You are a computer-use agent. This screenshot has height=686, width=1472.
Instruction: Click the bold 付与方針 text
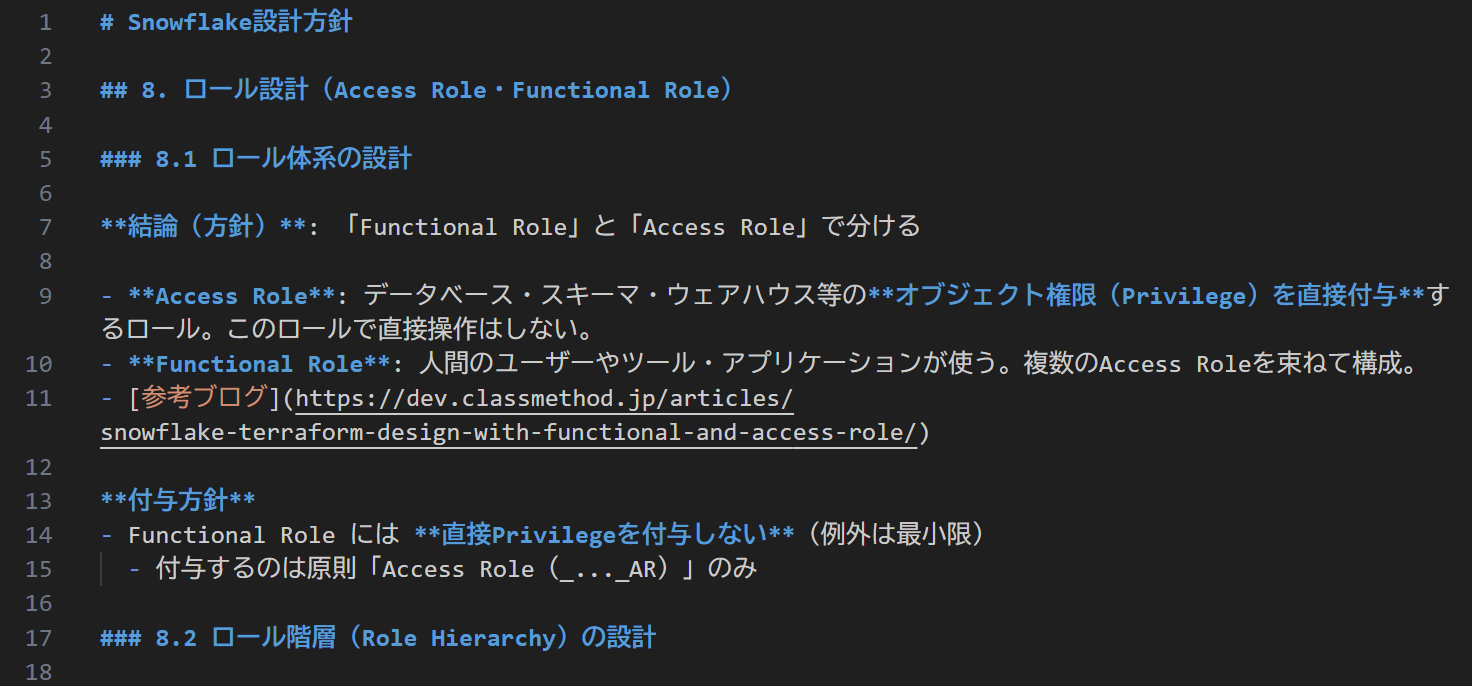178,501
